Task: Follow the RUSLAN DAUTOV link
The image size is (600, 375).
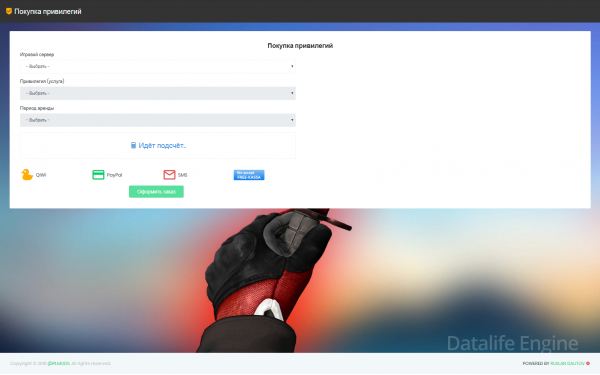Action: click(x=567, y=364)
